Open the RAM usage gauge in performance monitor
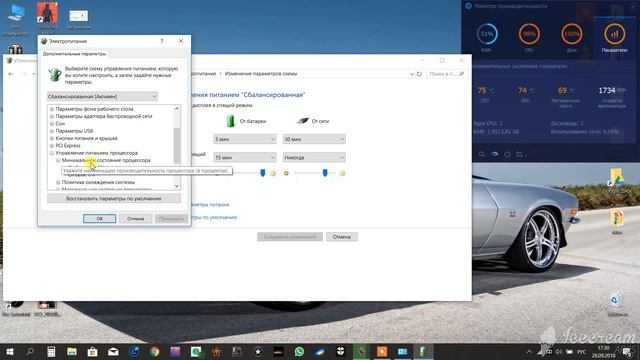Screen dimensions: 640x360 [487, 34]
